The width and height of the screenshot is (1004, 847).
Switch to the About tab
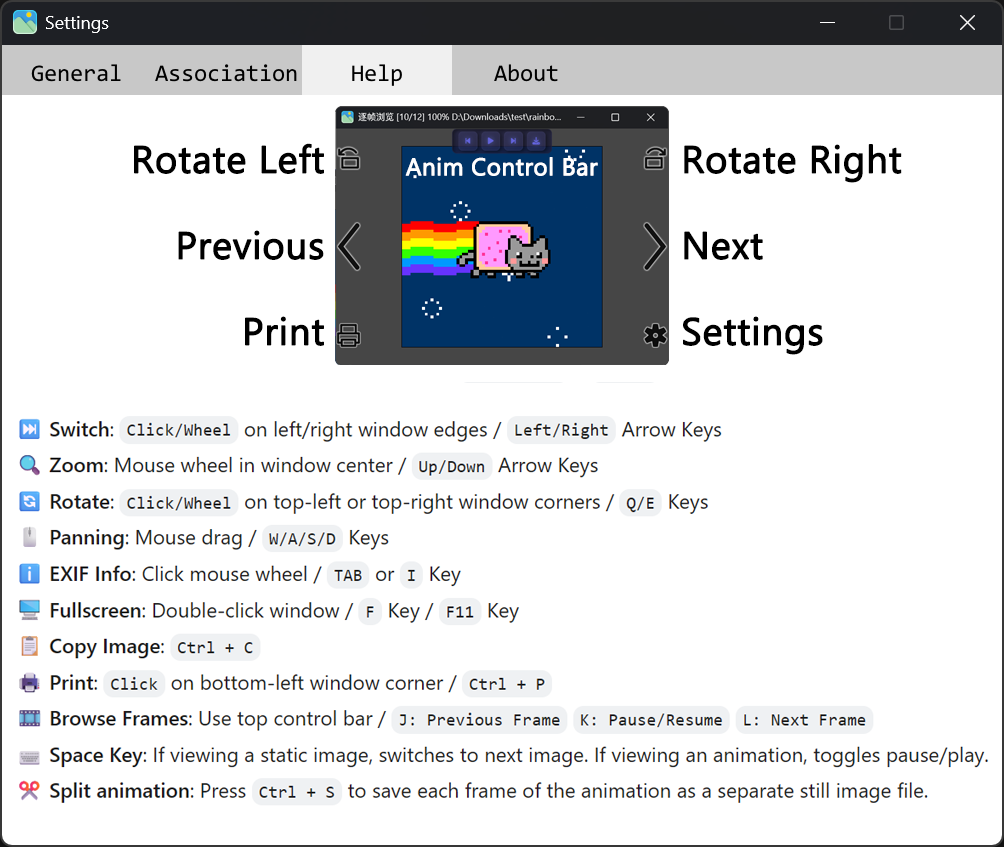pos(526,72)
